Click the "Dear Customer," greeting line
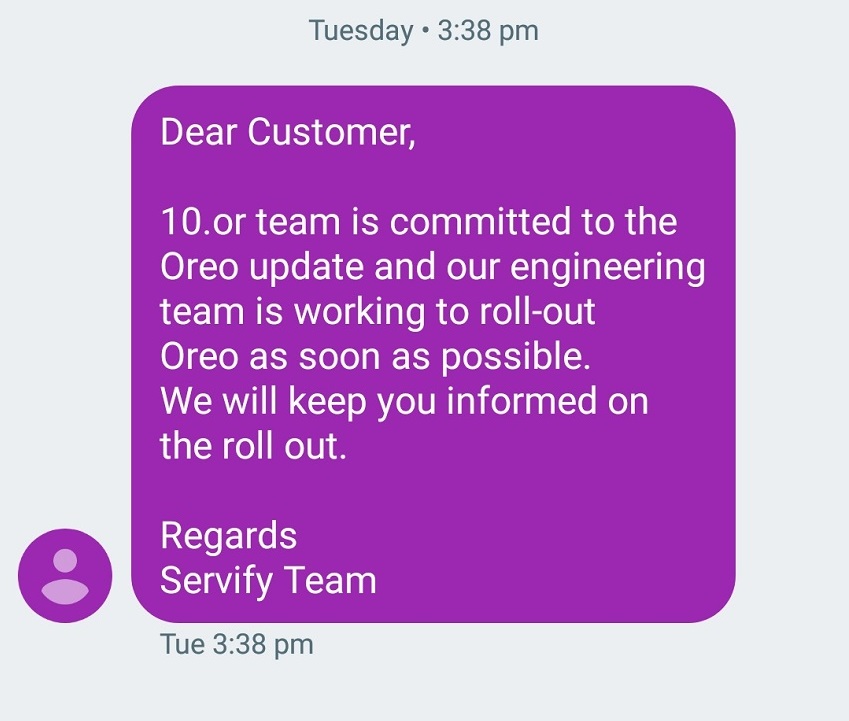Image resolution: width=849 pixels, height=721 pixels. pos(287,133)
